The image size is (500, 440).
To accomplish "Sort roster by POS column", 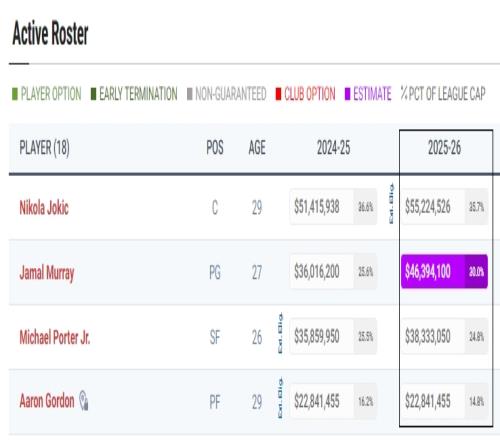I will tap(215, 147).
